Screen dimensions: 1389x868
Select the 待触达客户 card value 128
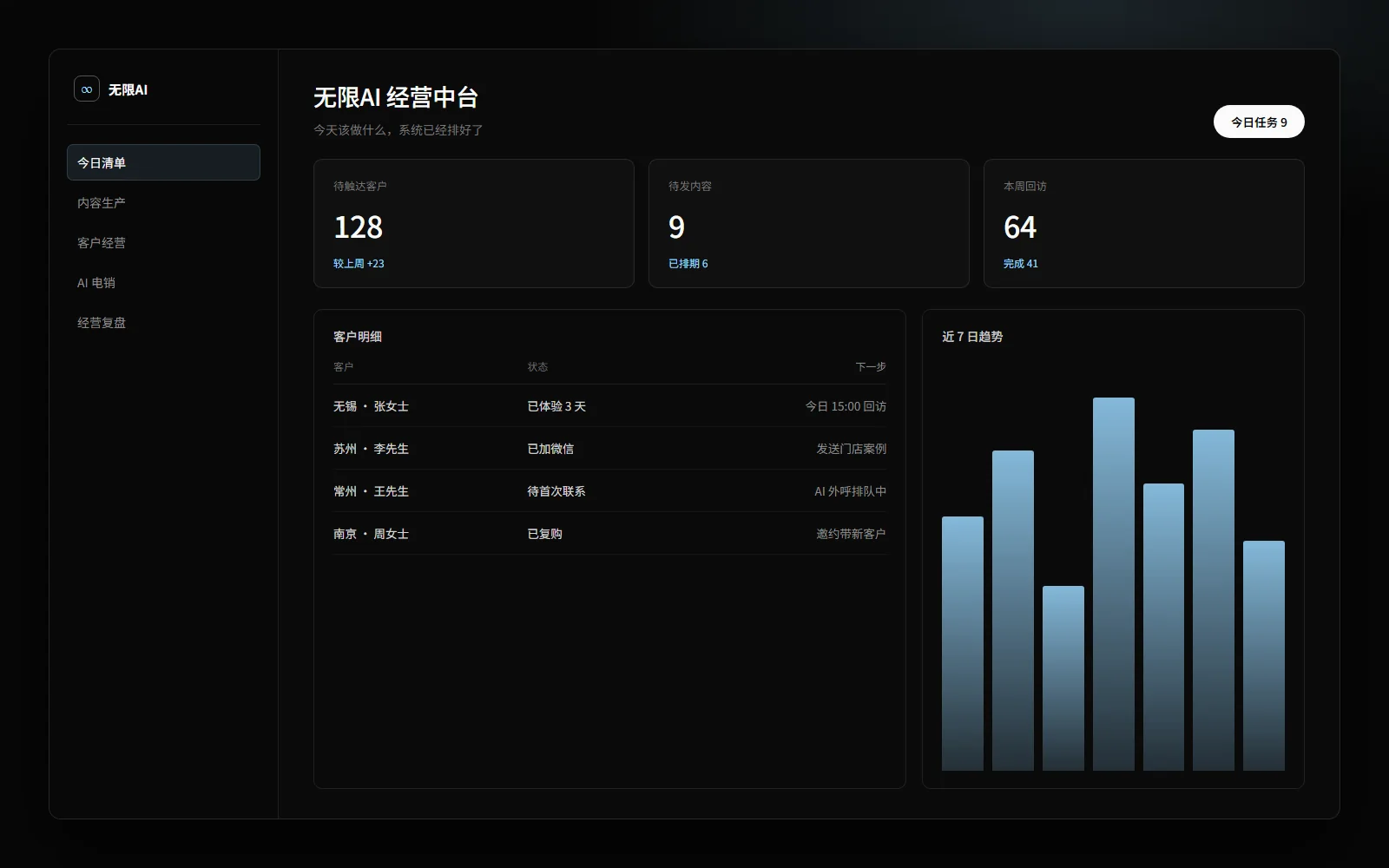click(x=358, y=227)
